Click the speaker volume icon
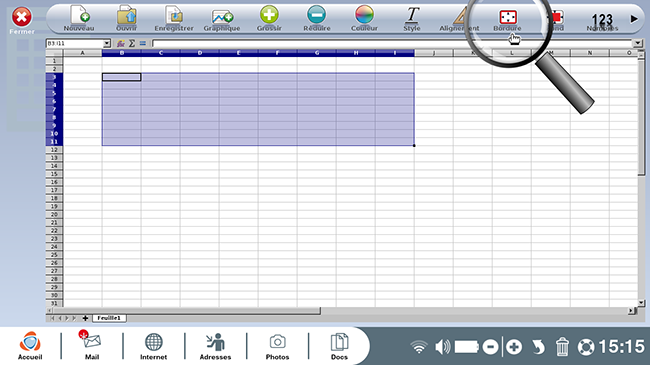 (443, 347)
